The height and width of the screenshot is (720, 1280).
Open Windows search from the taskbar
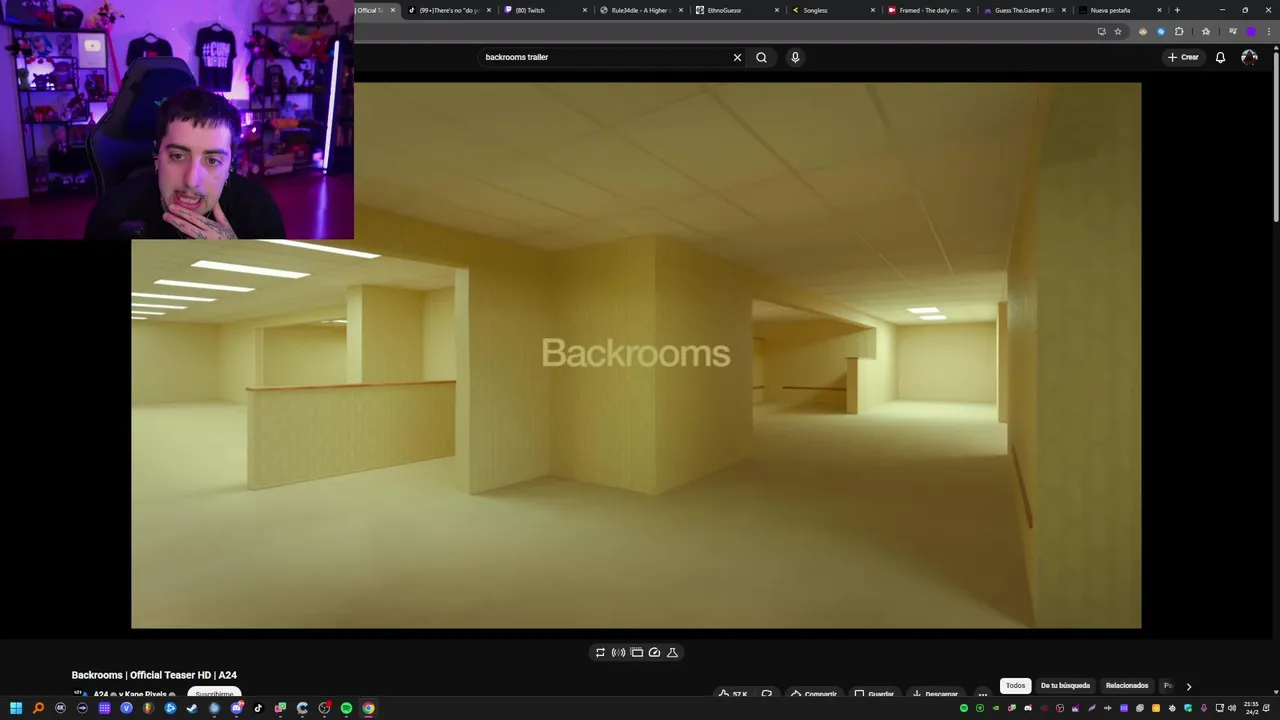pyautogui.click(x=38, y=708)
